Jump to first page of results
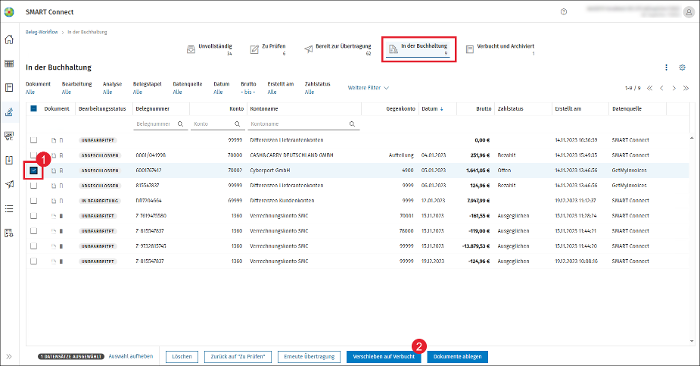The image size is (700, 366). point(650,88)
